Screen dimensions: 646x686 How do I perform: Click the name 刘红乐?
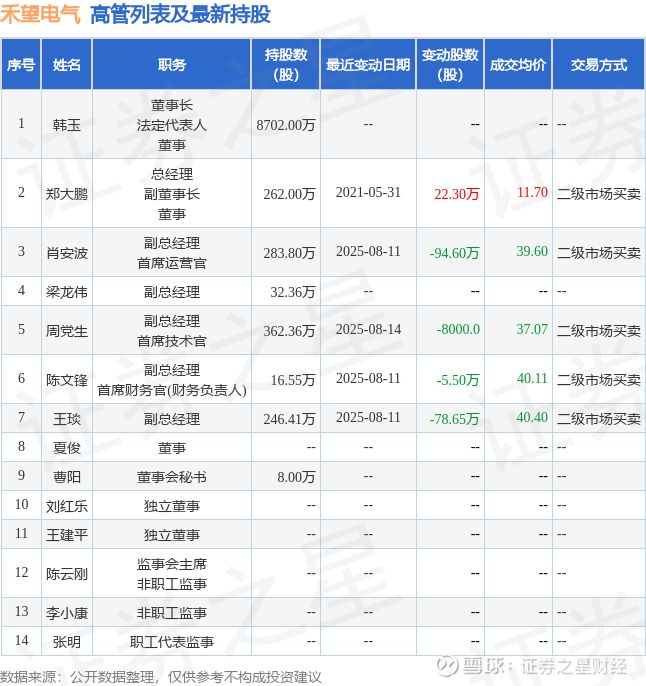pyautogui.click(x=66, y=506)
